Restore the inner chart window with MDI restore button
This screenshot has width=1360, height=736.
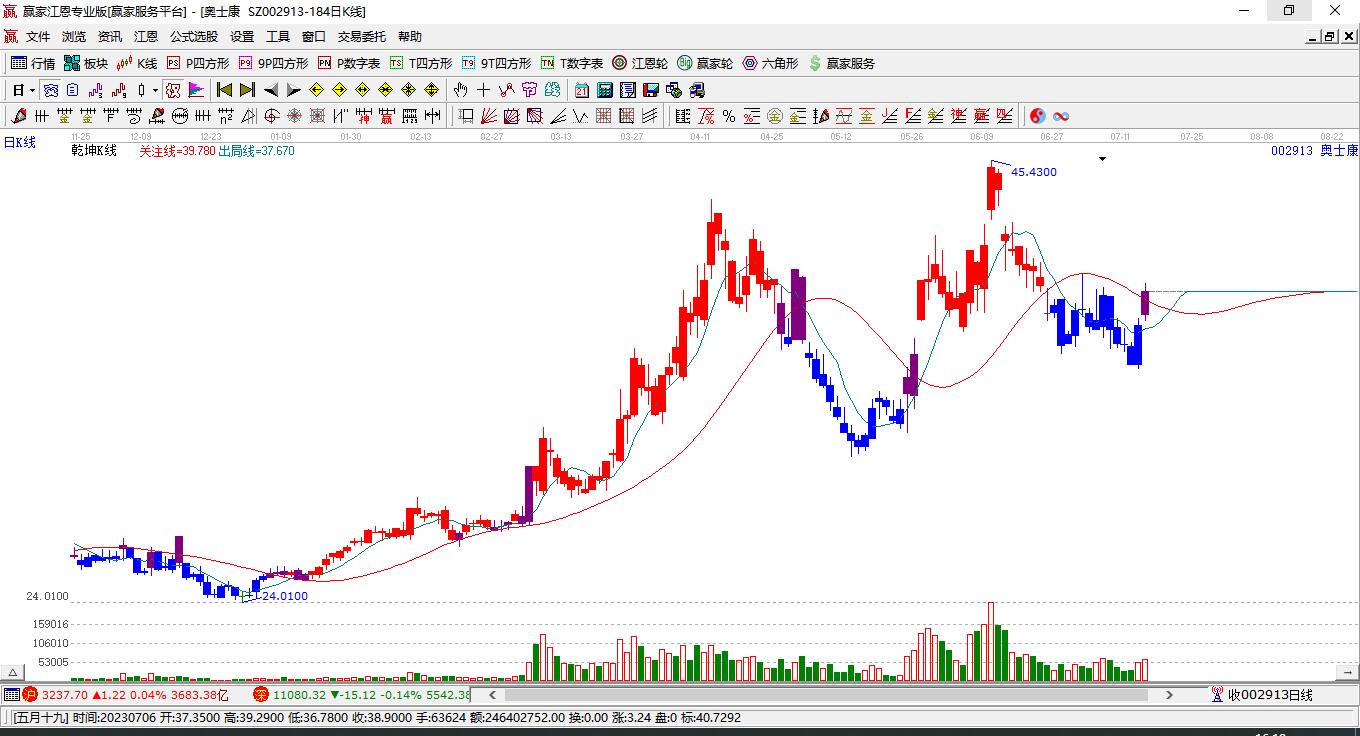coord(1330,37)
